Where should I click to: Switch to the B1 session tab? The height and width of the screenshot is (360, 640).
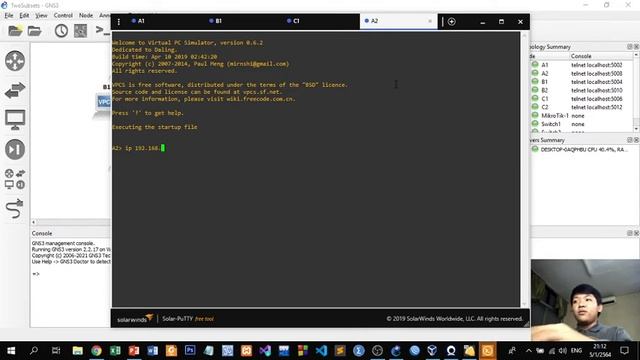coord(218,21)
